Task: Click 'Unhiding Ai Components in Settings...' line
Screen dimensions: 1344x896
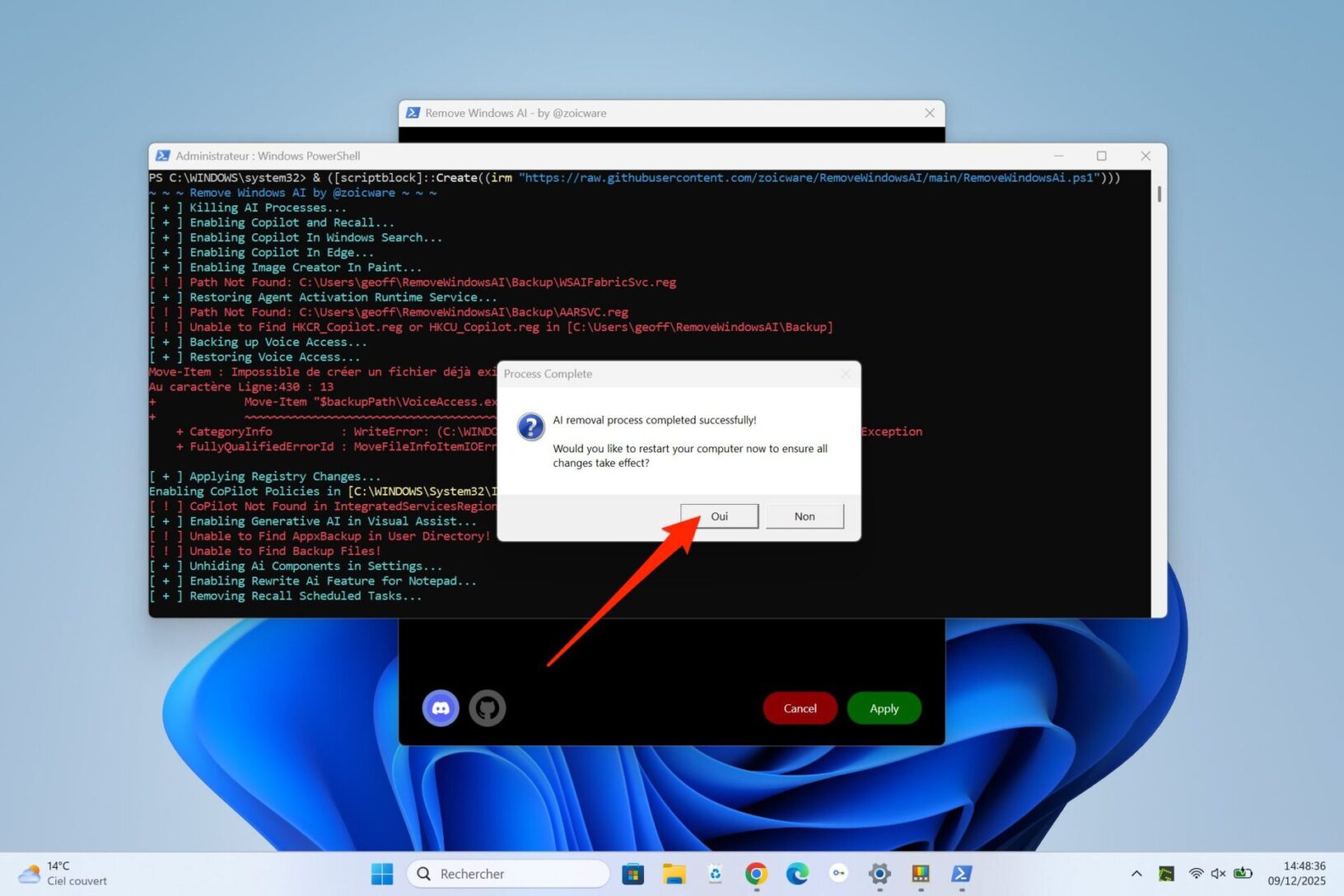Action: pyautogui.click(x=296, y=566)
